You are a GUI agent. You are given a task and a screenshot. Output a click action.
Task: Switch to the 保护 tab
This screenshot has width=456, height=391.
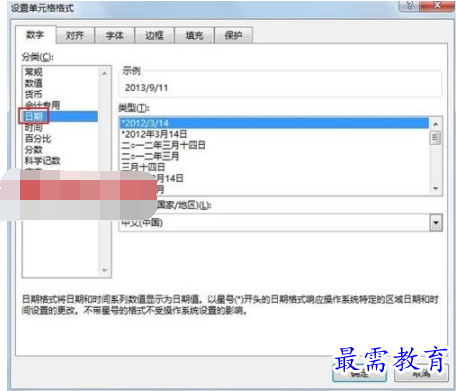pos(233,35)
